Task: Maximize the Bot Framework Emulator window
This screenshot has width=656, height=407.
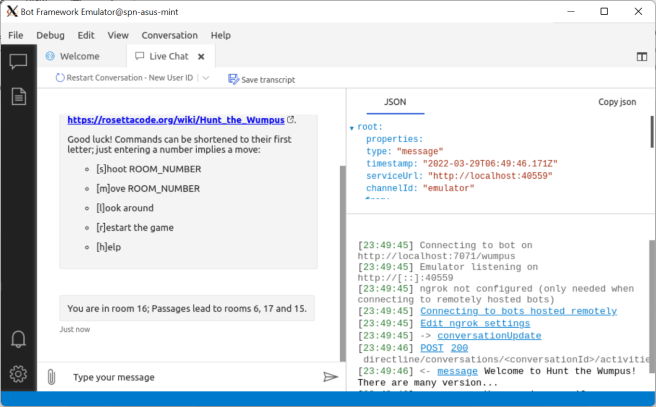Action: (x=604, y=11)
